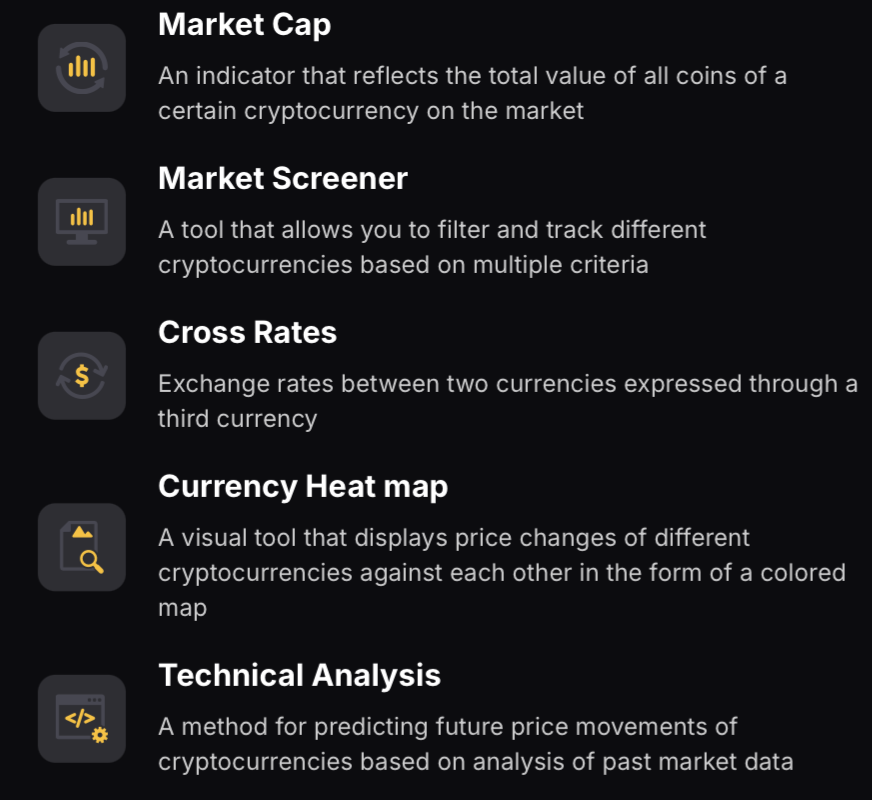The image size is (872, 800).
Task: Click the line 'cryptocurrencies based on multiple criteria'
Action: click(x=403, y=265)
